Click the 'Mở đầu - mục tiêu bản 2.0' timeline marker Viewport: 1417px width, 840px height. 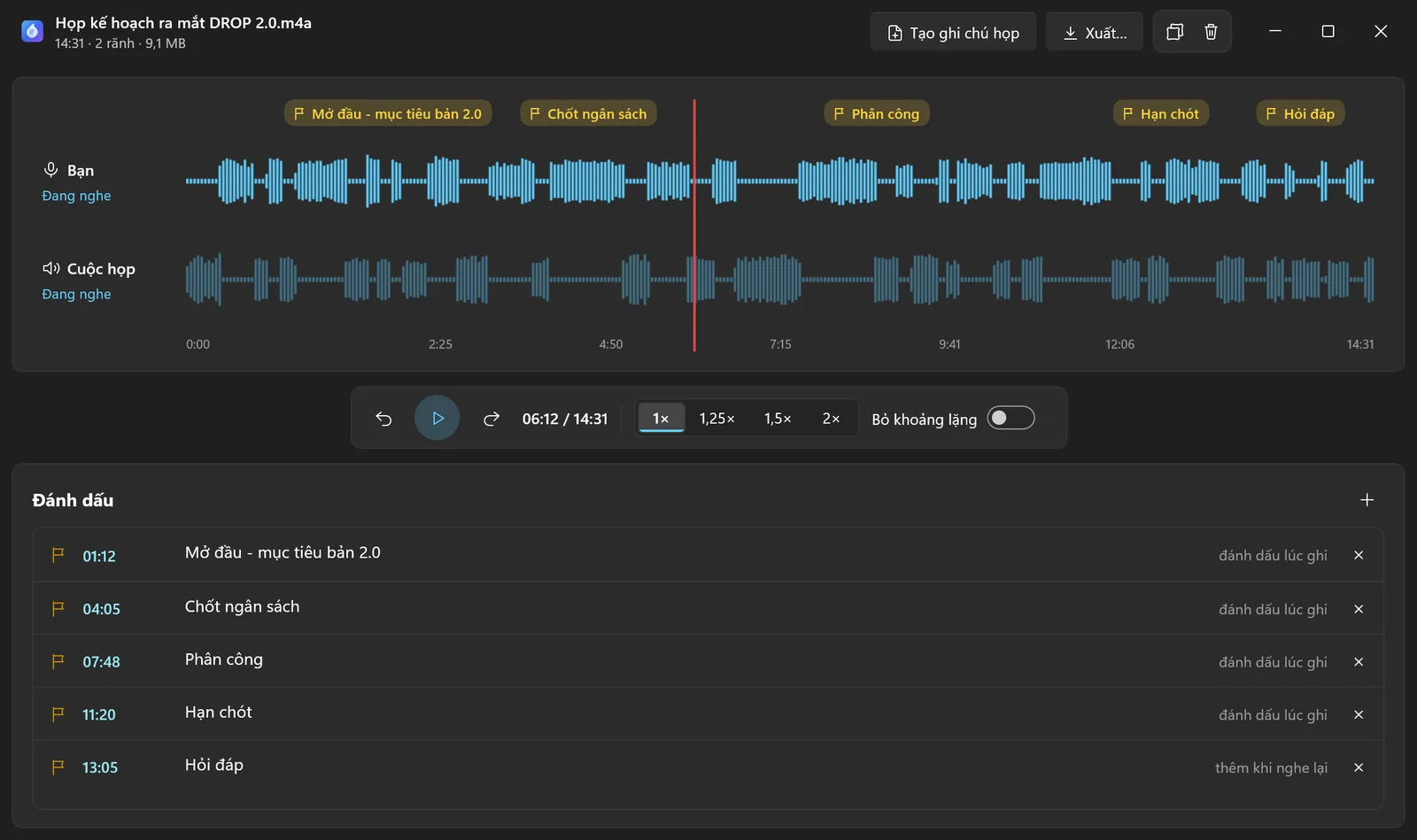(388, 113)
